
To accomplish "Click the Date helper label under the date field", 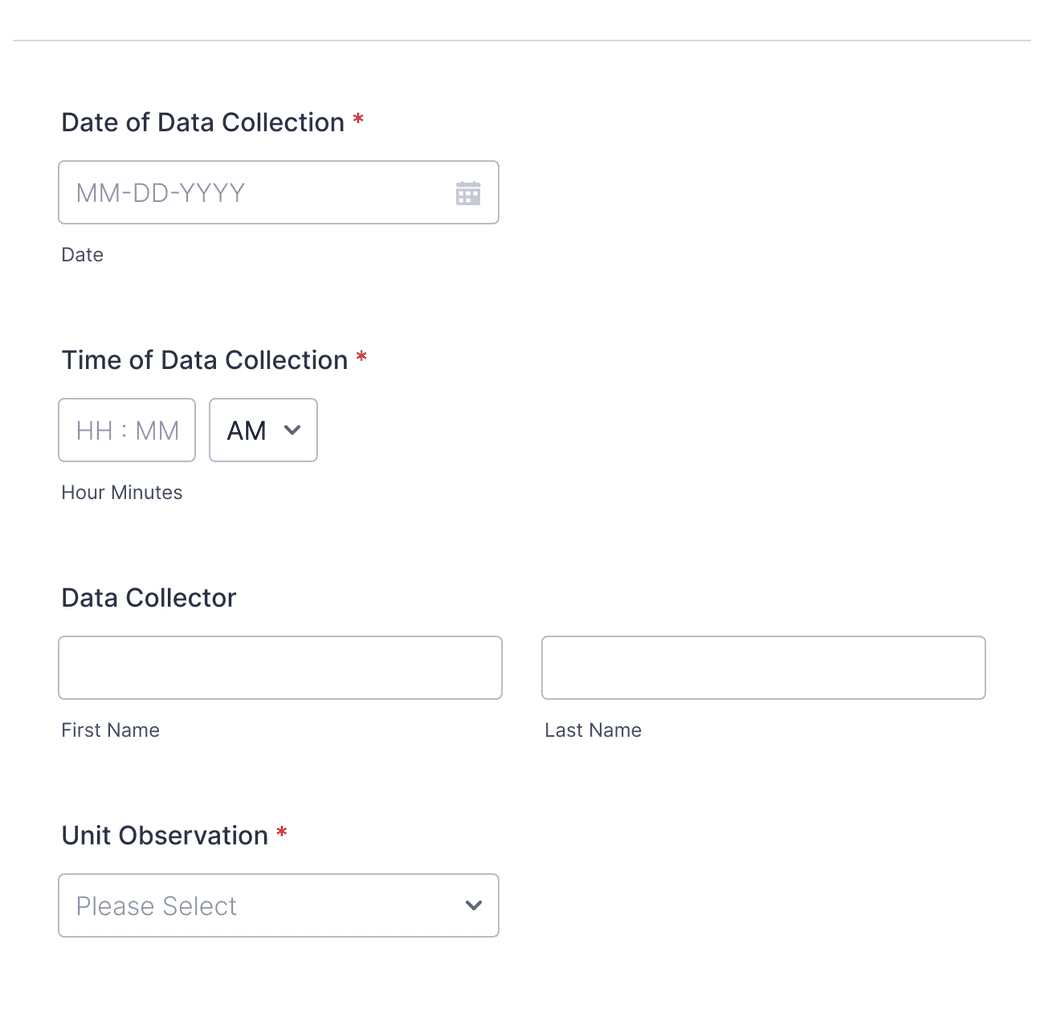I will coord(82,255).
